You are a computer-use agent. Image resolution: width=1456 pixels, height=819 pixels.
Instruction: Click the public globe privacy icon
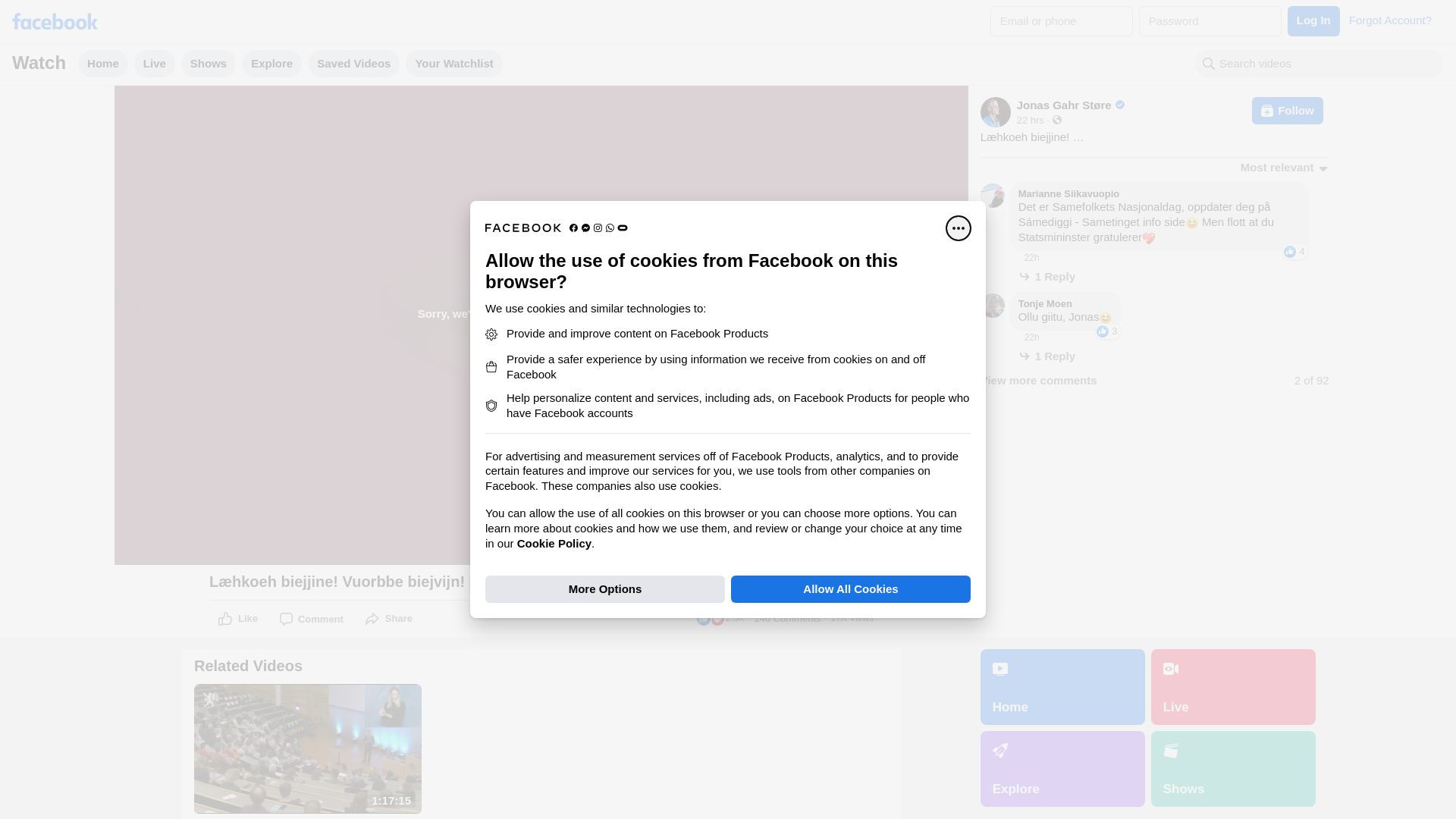[x=1057, y=120]
